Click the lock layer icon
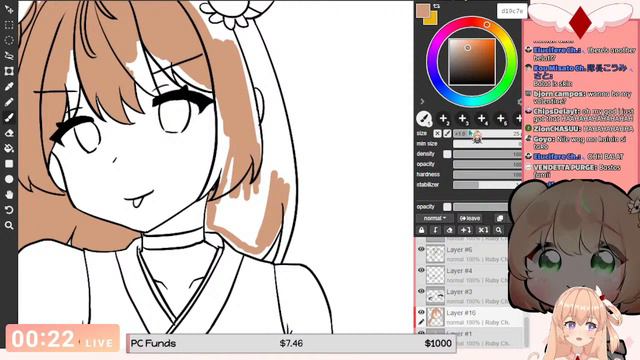 pos(422,230)
